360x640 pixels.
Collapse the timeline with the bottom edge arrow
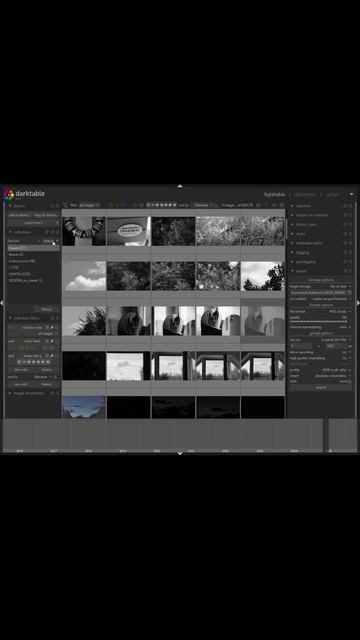point(180,453)
